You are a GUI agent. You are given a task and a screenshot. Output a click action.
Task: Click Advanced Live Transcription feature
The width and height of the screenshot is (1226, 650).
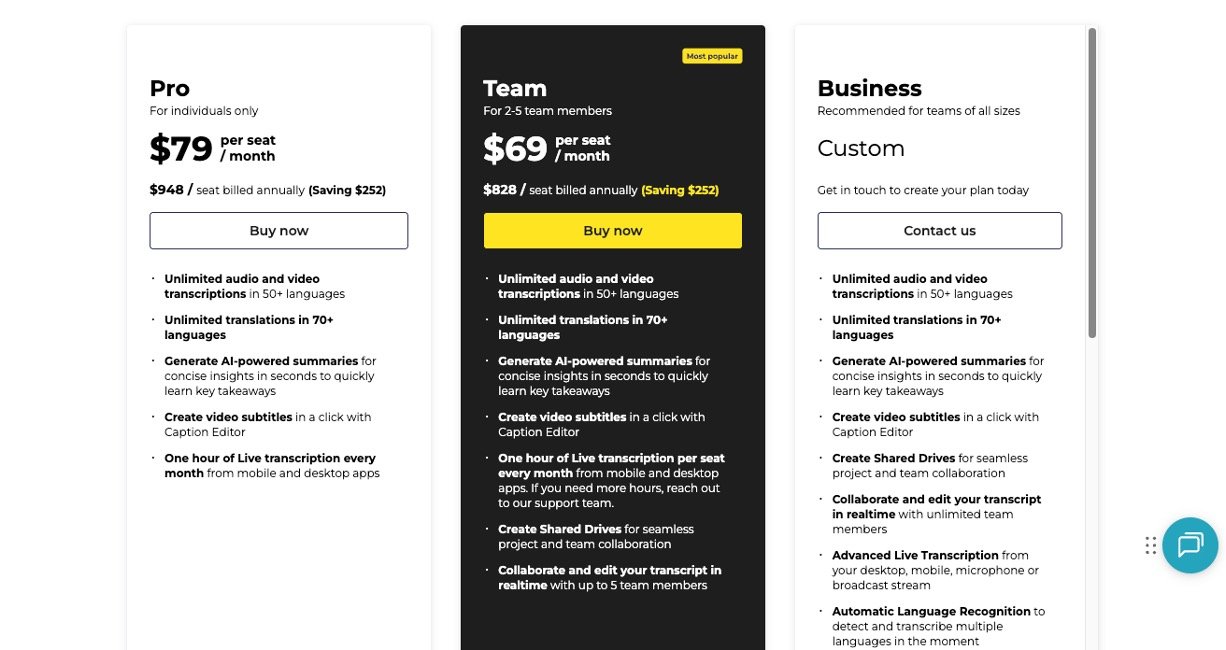(915, 556)
